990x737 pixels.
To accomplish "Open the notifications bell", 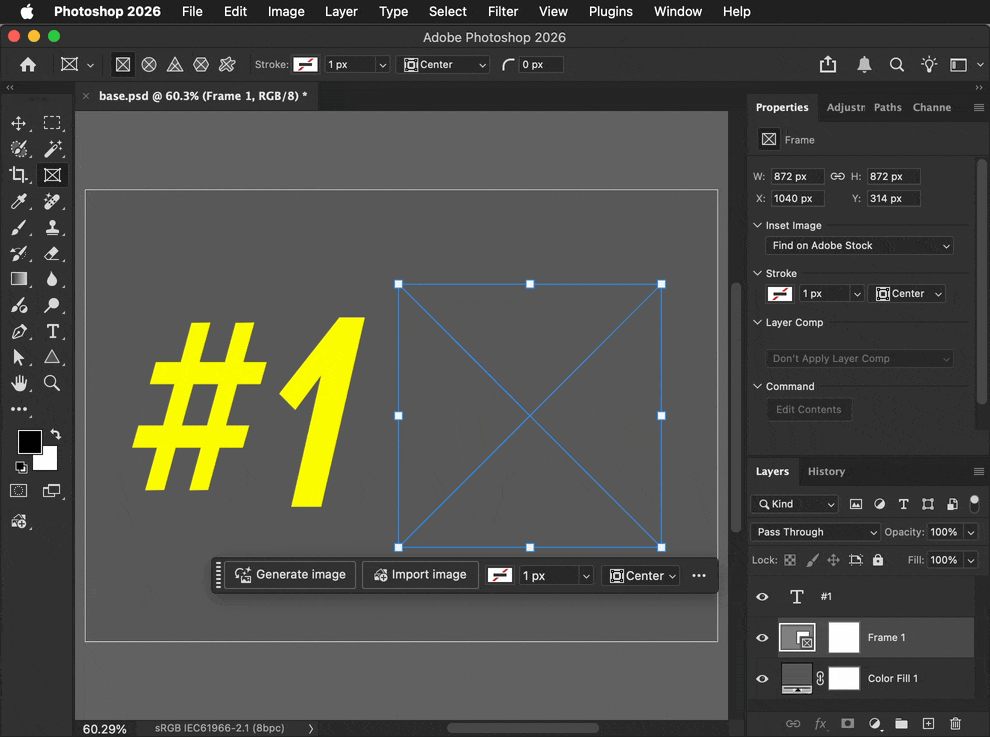I will click(864, 64).
